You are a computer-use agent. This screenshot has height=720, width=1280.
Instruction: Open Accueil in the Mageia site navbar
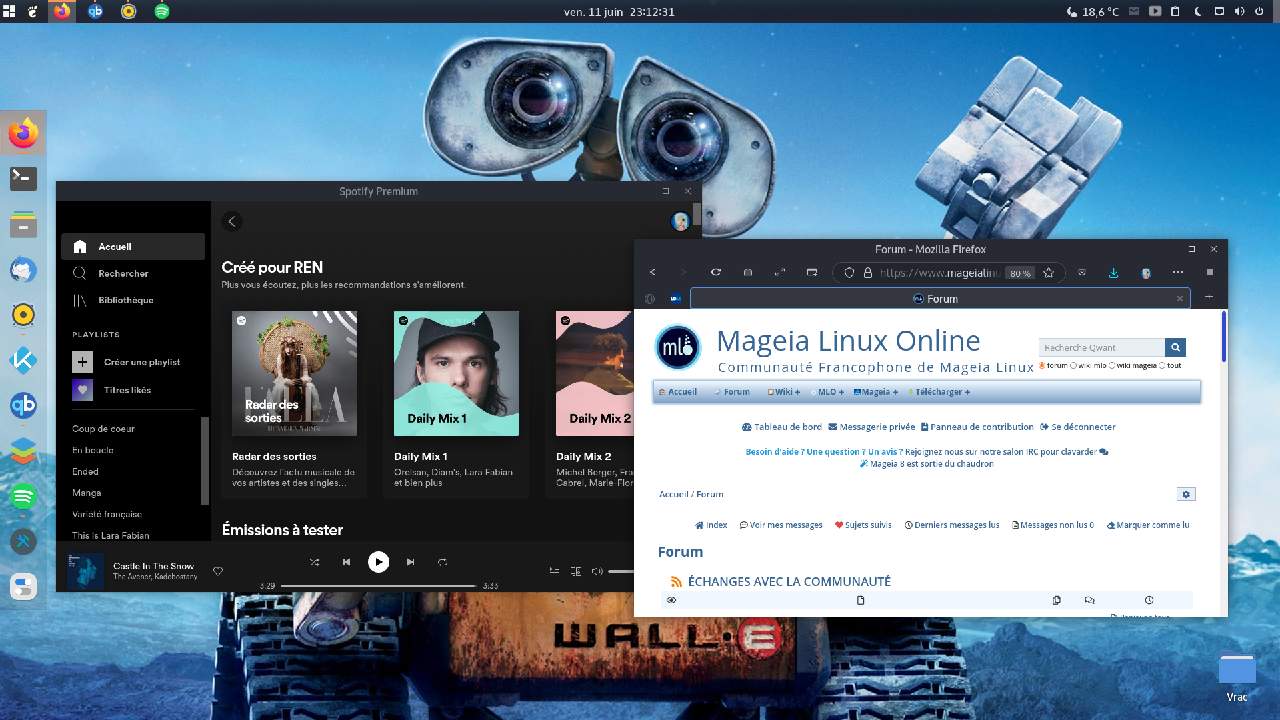678,392
